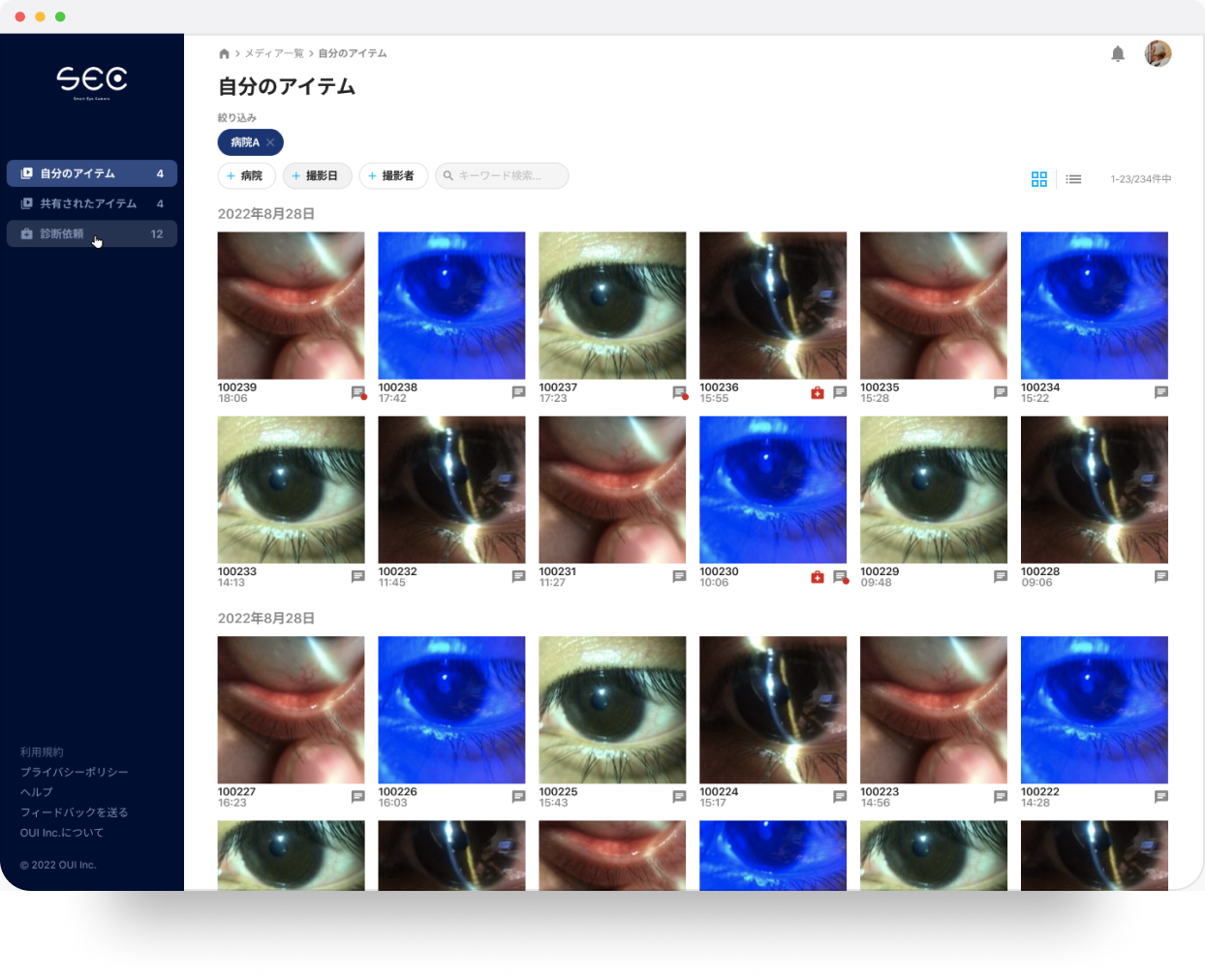
Task: Select 共有されたアイテム in sidebar
Action: pos(88,203)
